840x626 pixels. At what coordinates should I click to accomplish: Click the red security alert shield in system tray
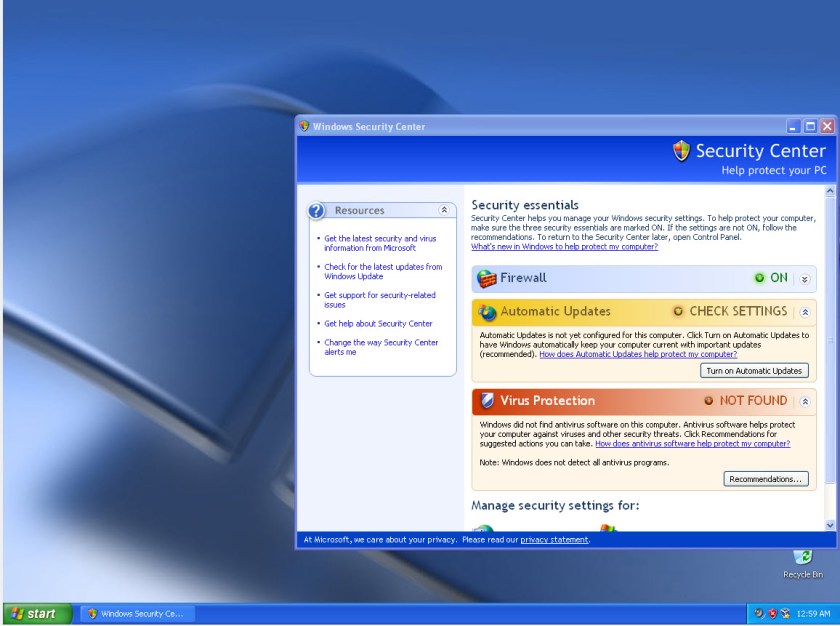(772, 614)
